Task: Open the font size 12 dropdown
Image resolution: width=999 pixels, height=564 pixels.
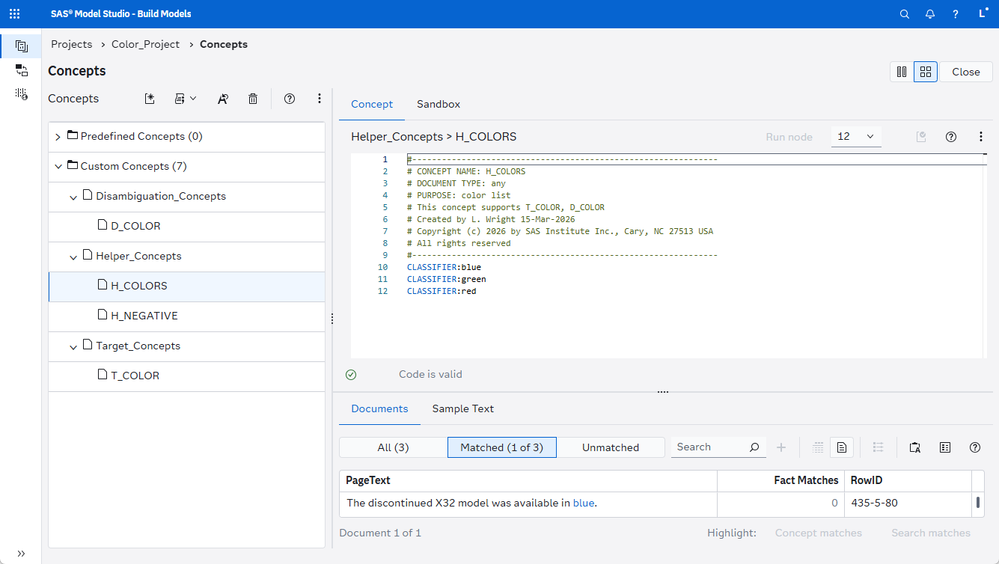Action: point(856,136)
